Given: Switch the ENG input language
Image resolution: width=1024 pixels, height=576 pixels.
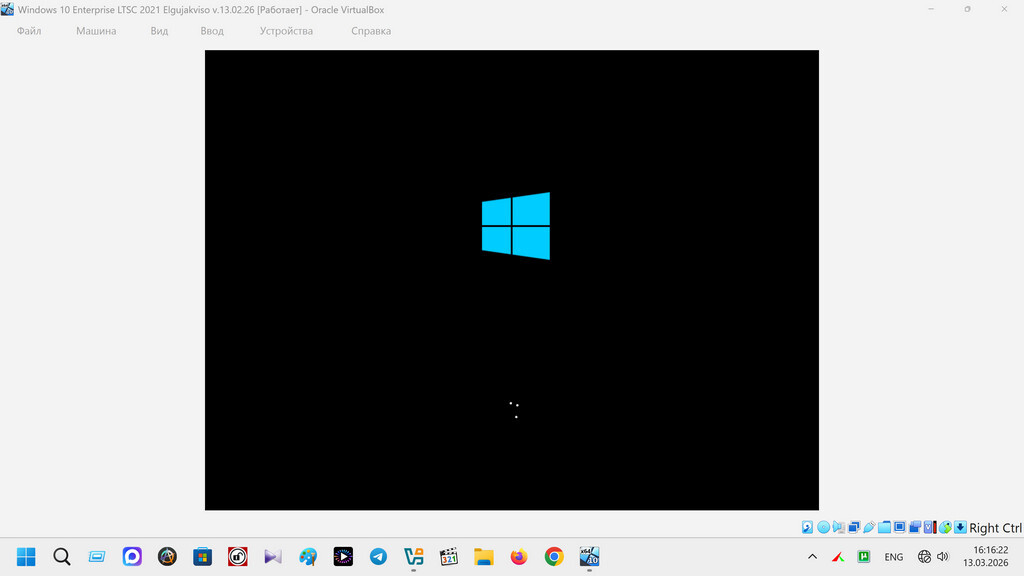Looking at the screenshot, I should pyautogui.click(x=893, y=557).
